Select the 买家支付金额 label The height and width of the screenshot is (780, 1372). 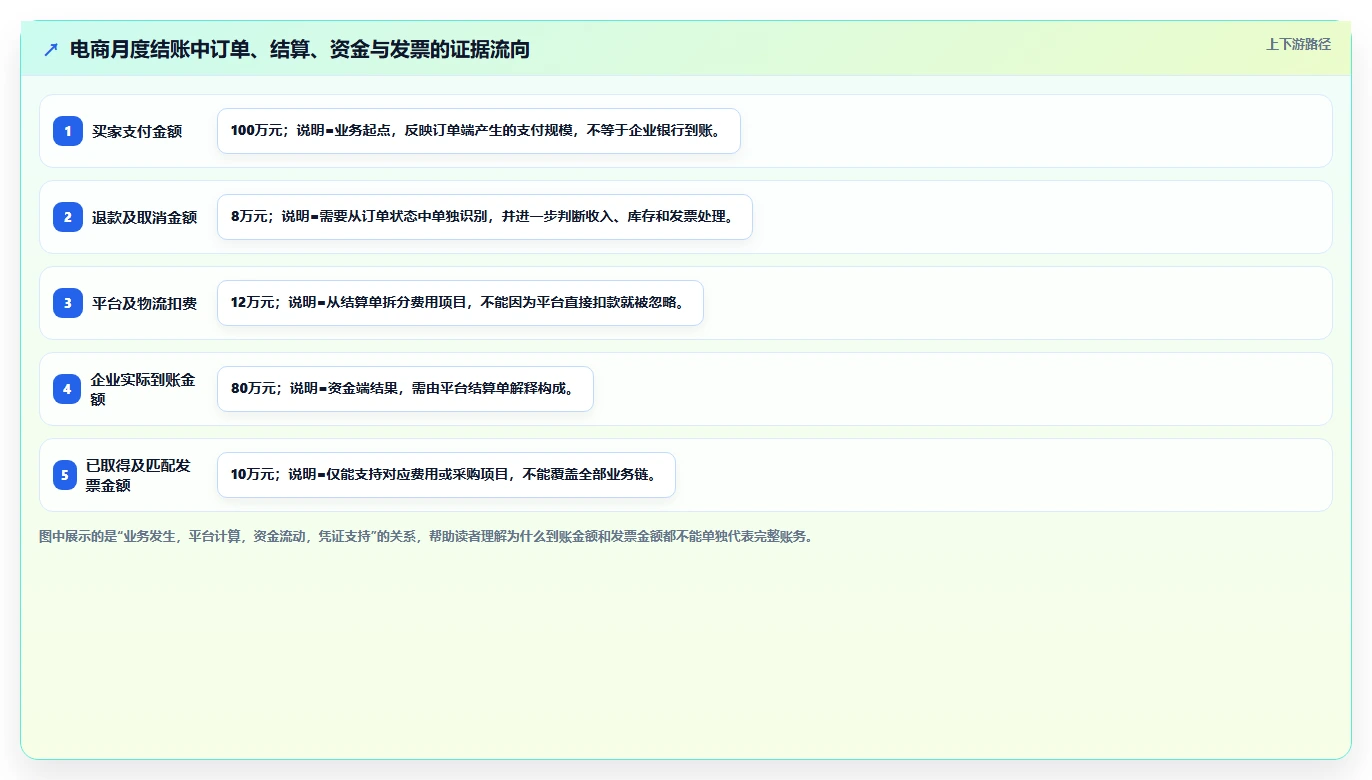(x=137, y=131)
